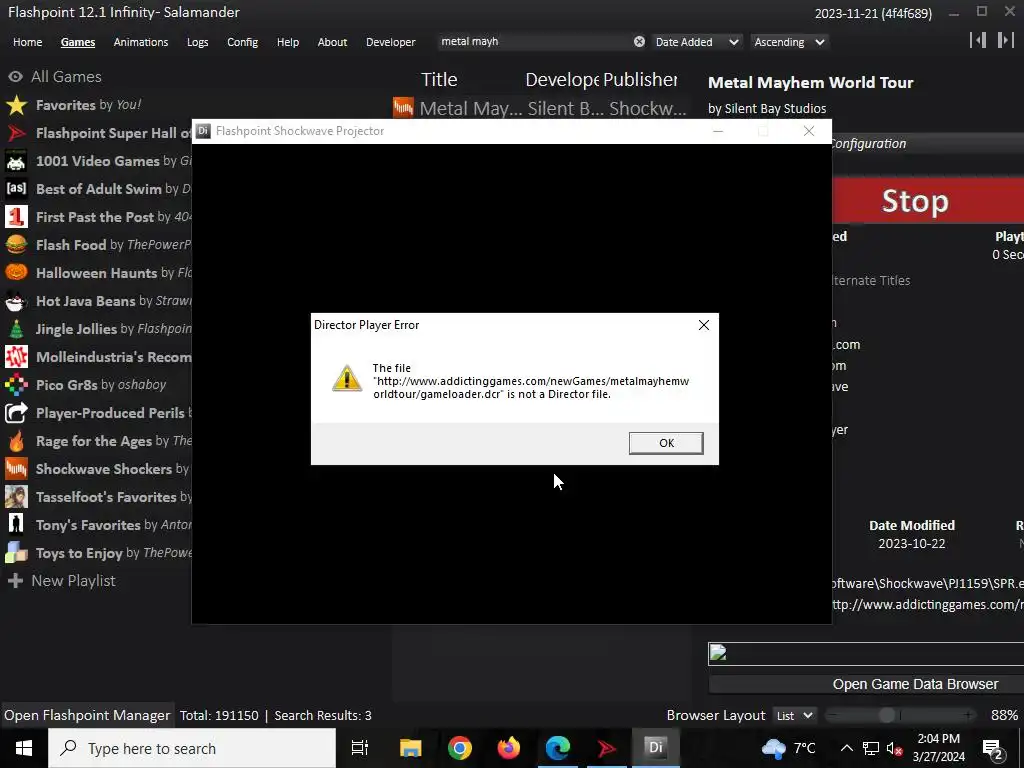Open the Date Added sort dropdown
The image size is (1024, 768).
coord(697,42)
